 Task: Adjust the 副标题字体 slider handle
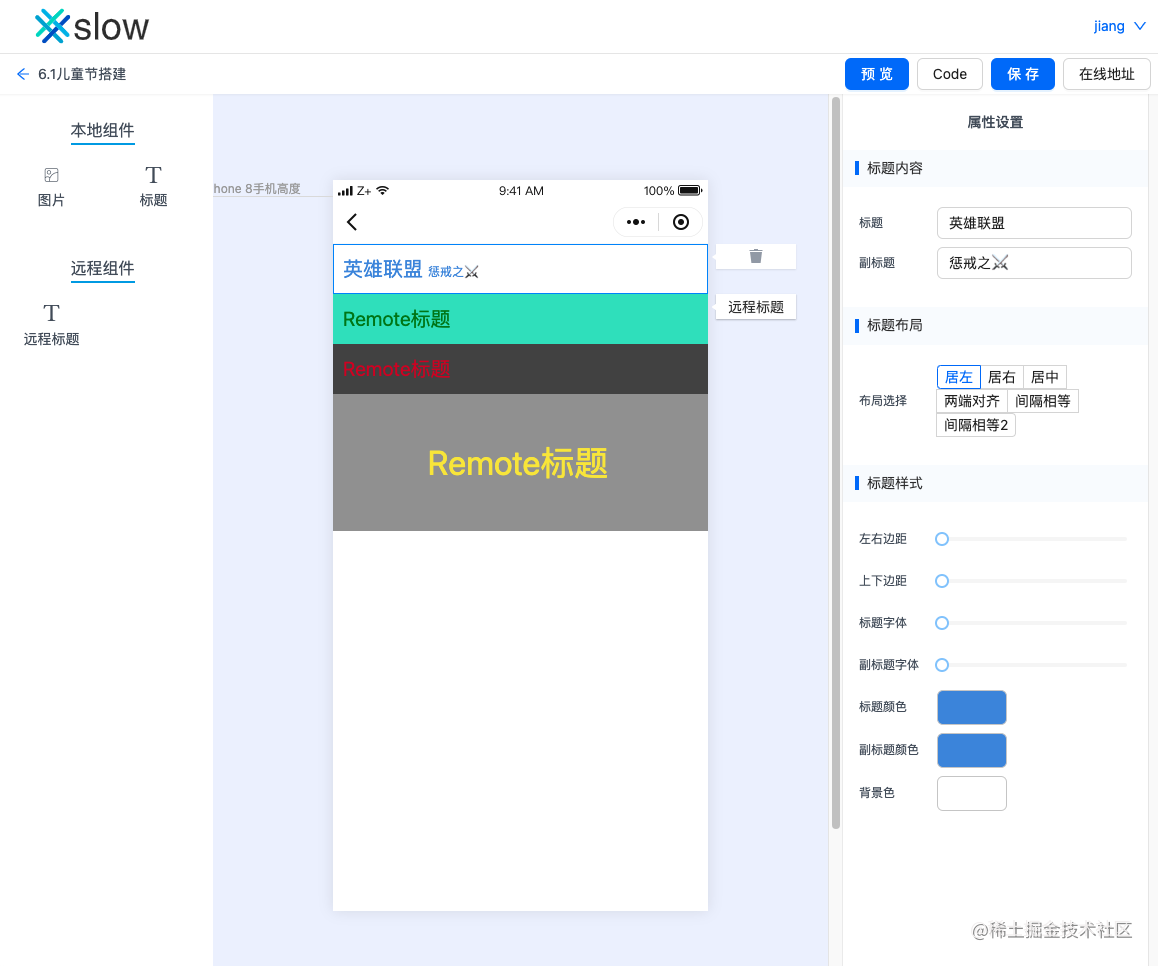coord(942,665)
